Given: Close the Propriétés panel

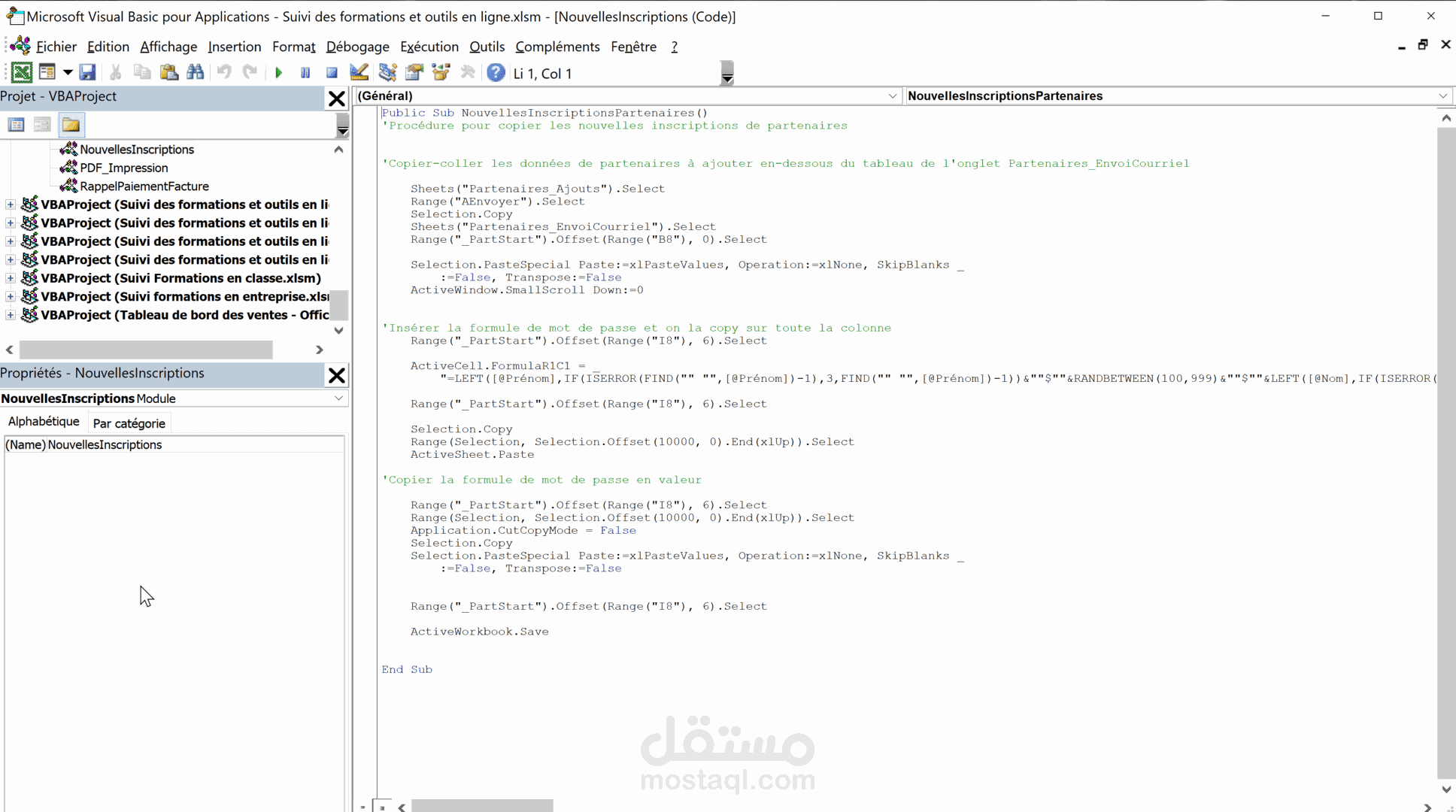Looking at the screenshot, I should [337, 374].
